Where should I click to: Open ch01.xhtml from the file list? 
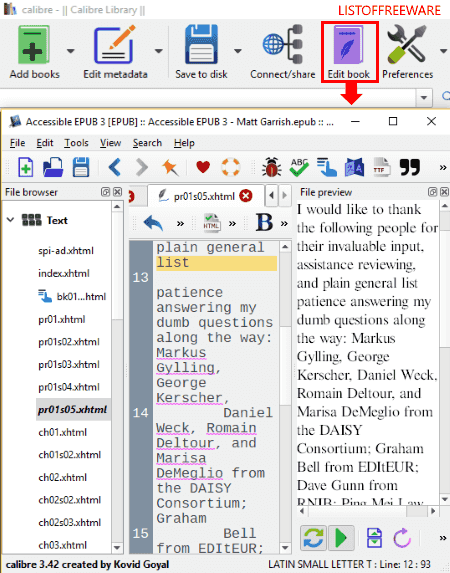point(63,432)
